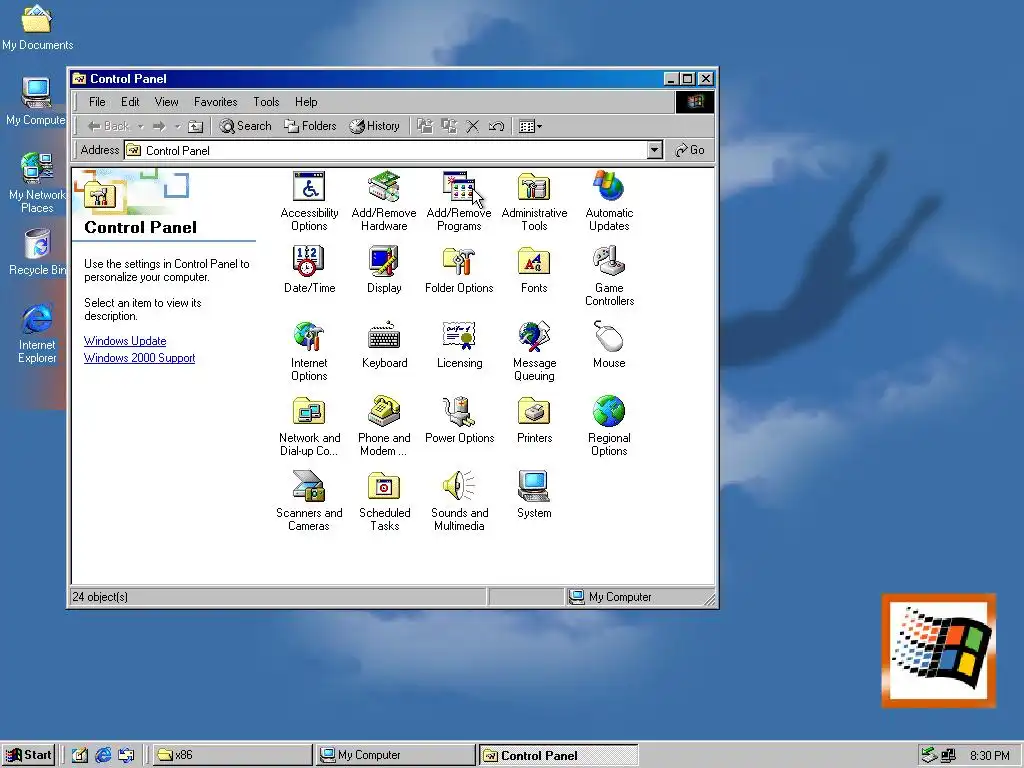Select Internet Explorer desktop icon
Viewport: 1024px width, 768px height.
[37, 333]
